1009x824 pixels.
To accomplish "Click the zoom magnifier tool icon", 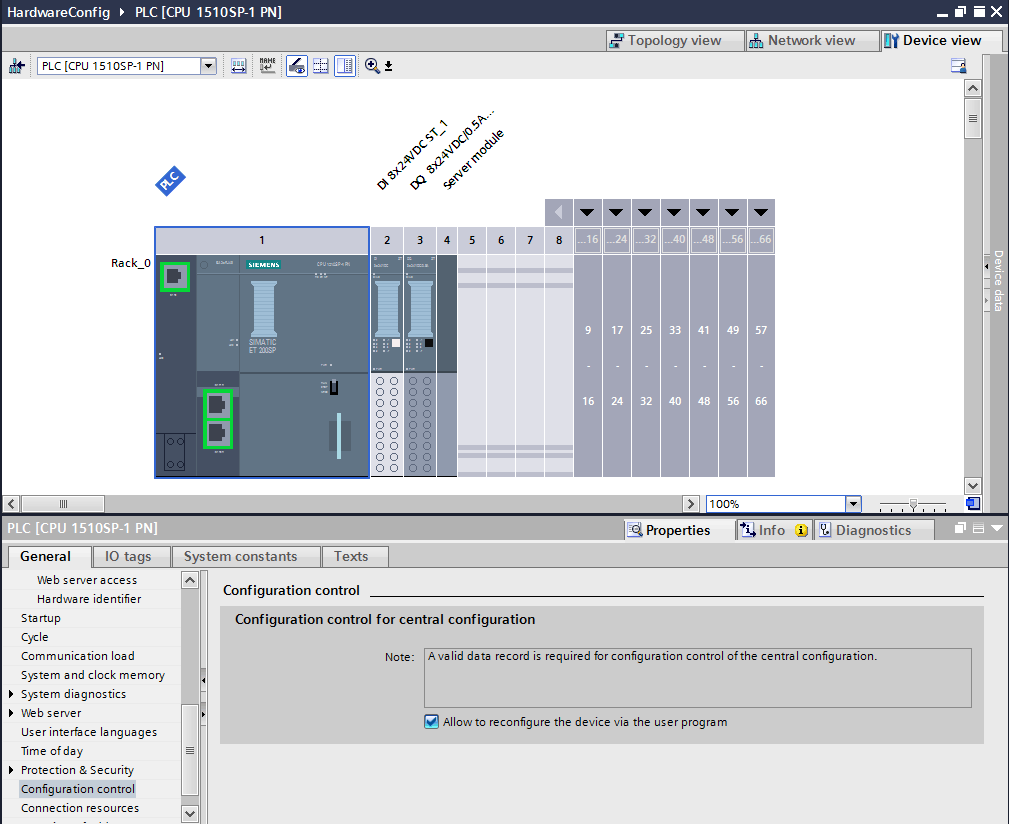I will [372, 66].
